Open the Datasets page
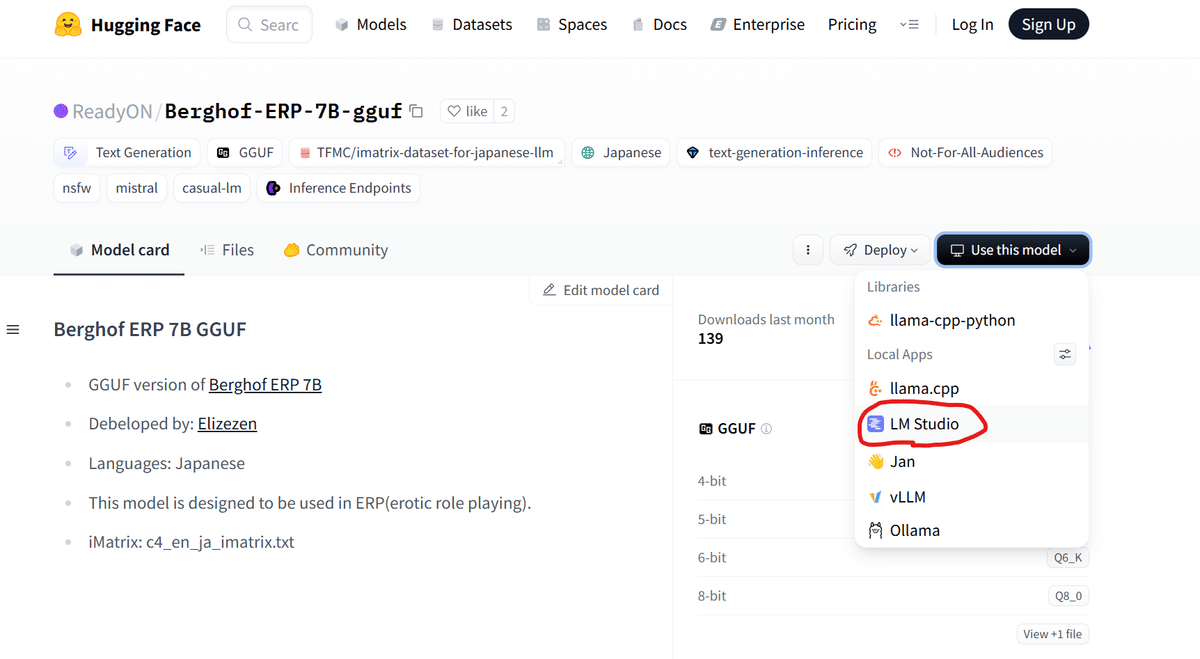Screen dimensions: 1200x659 click(471, 25)
